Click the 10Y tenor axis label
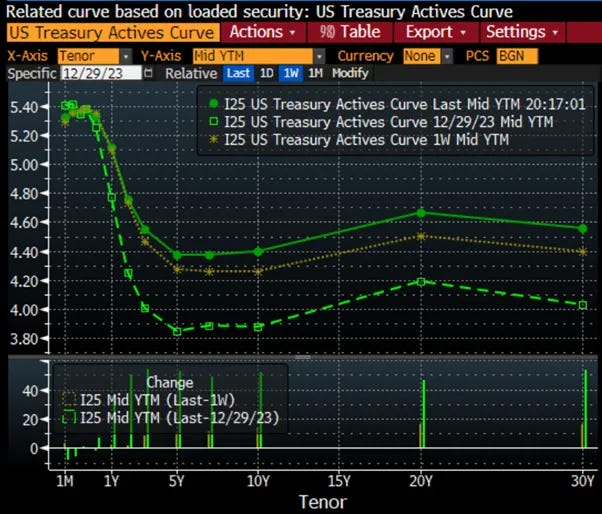The image size is (602, 514). [x=258, y=481]
